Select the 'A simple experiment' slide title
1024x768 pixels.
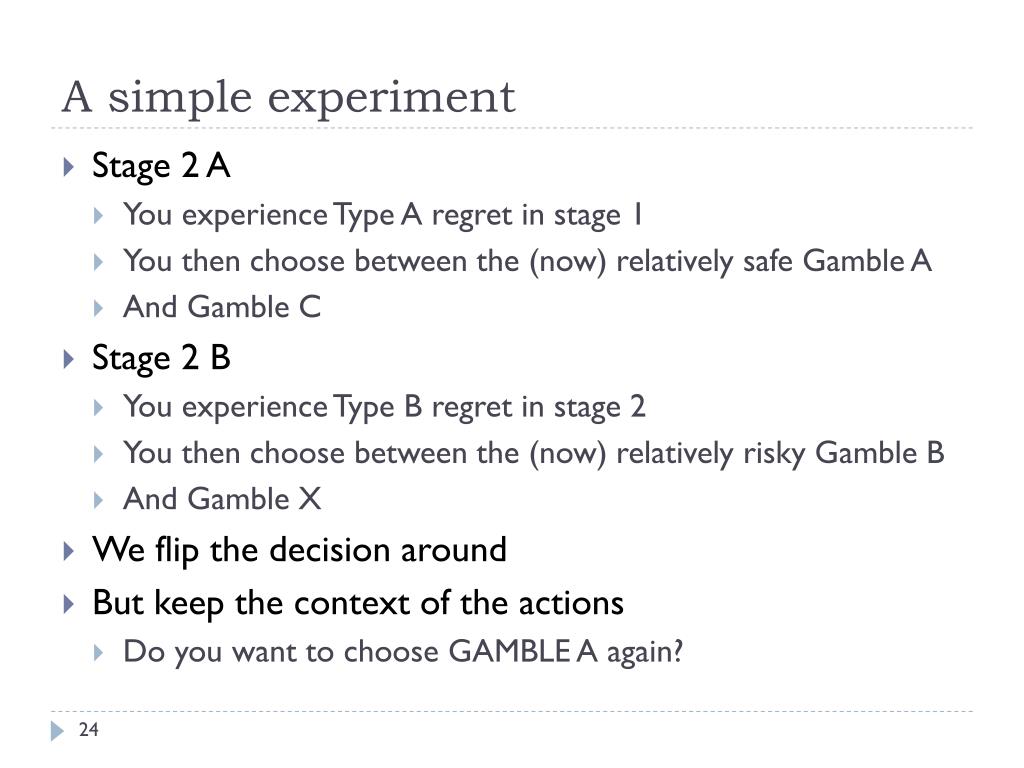[289, 97]
